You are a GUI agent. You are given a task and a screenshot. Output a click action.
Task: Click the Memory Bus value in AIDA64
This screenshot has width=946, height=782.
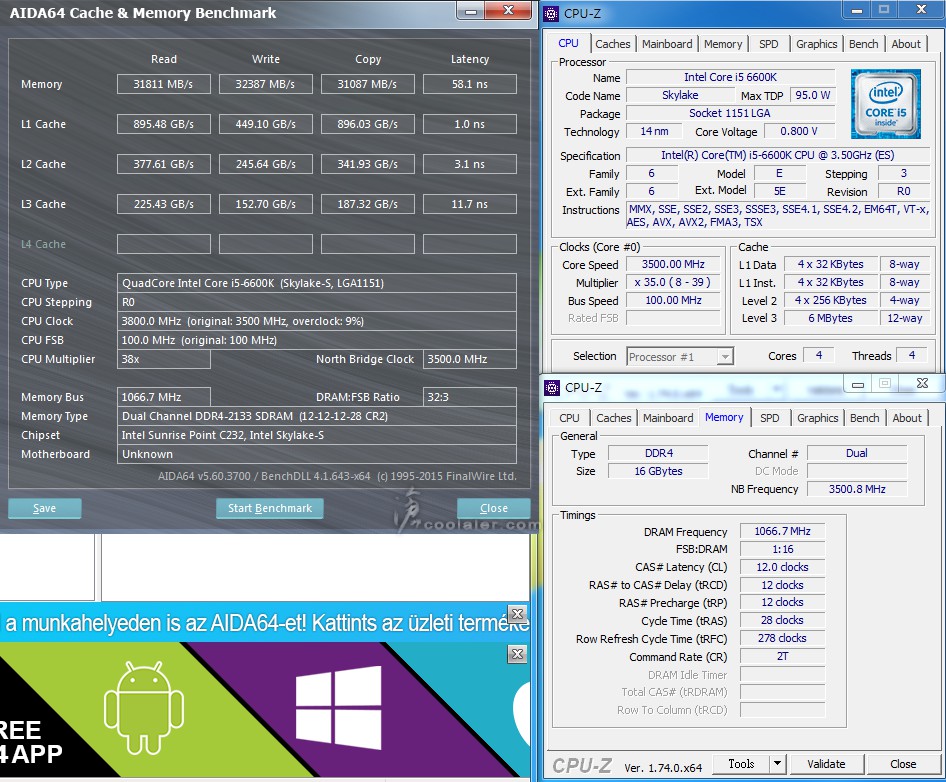tap(163, 397)
